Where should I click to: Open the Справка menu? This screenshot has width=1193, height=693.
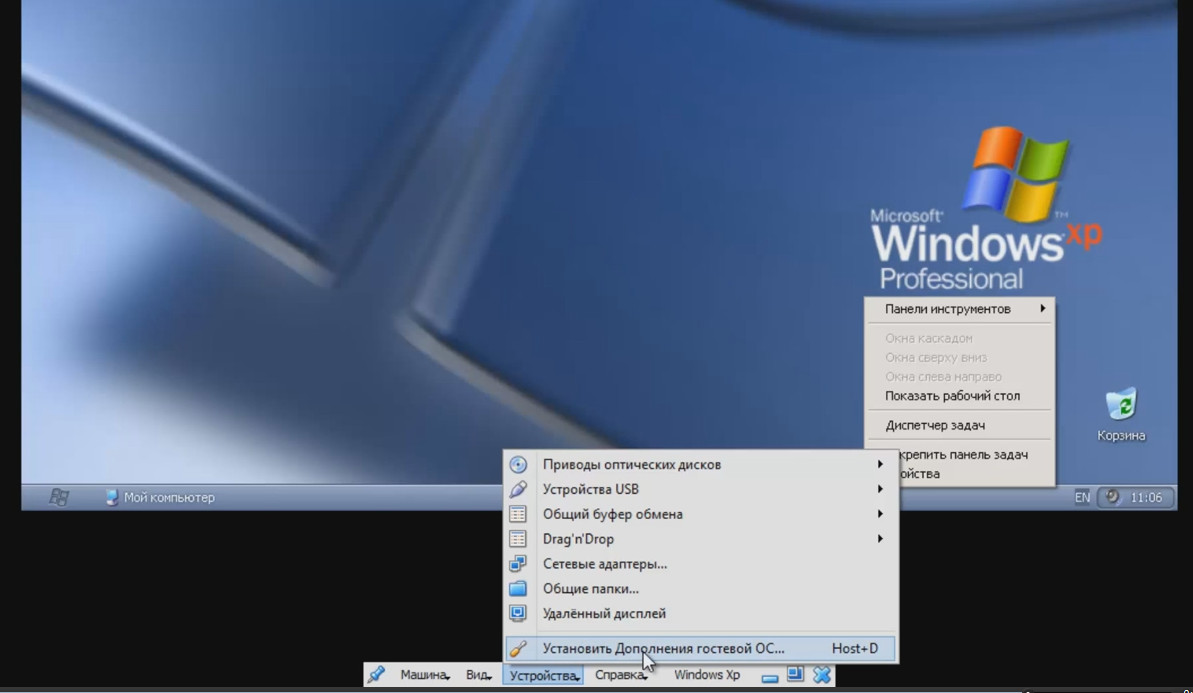(620, 675)
